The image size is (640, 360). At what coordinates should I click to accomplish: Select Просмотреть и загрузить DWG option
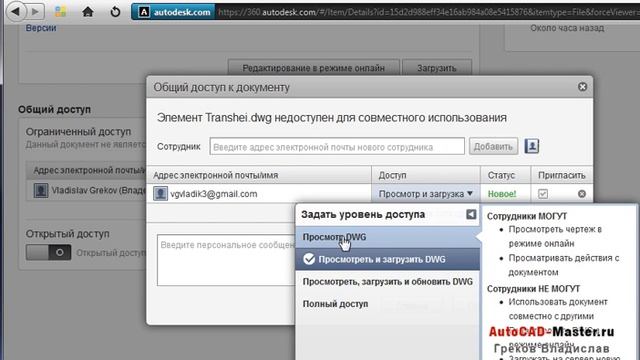387,259
